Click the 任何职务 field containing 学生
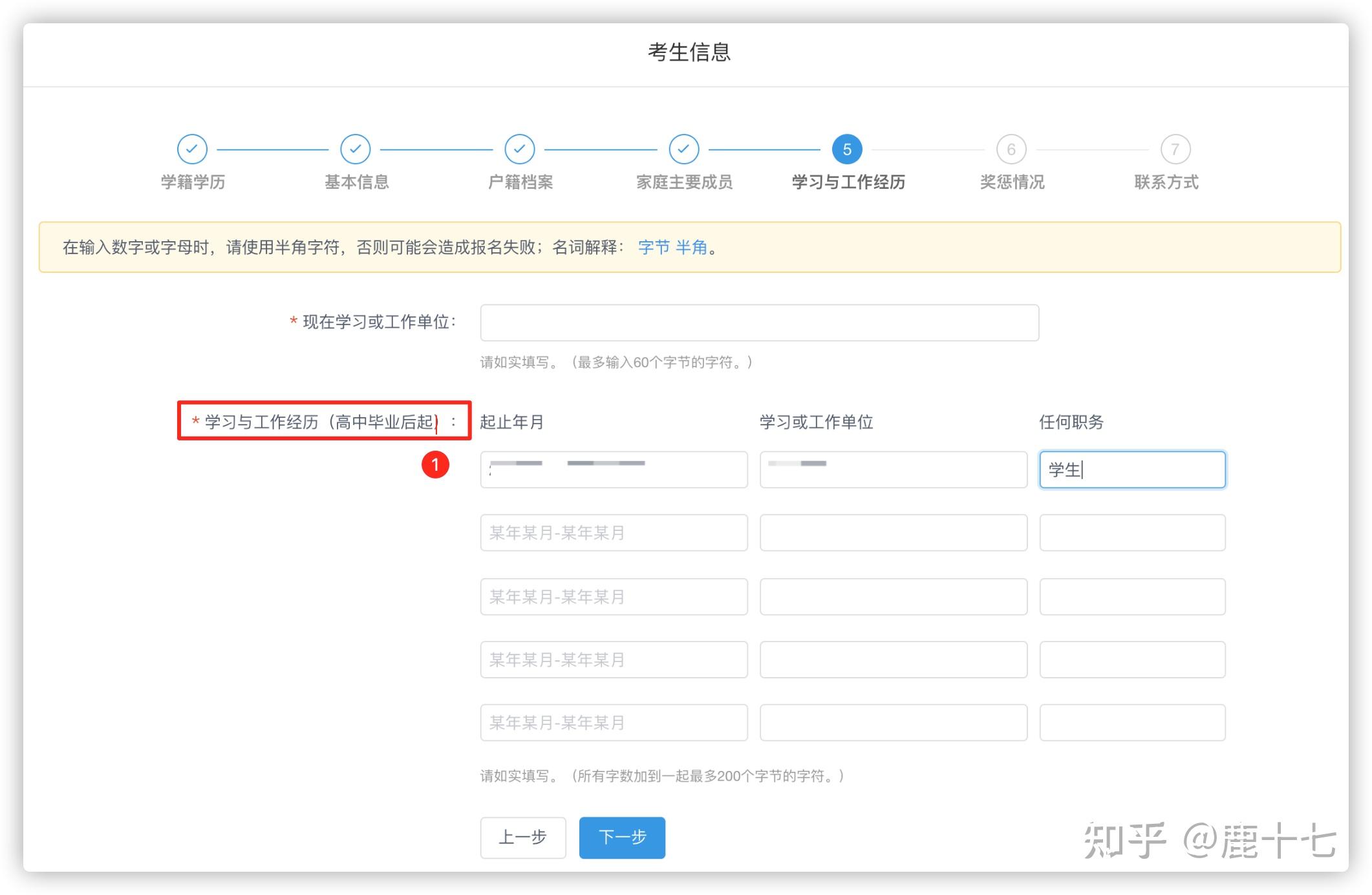1372x895 pixels. [x=1132, y=469]
